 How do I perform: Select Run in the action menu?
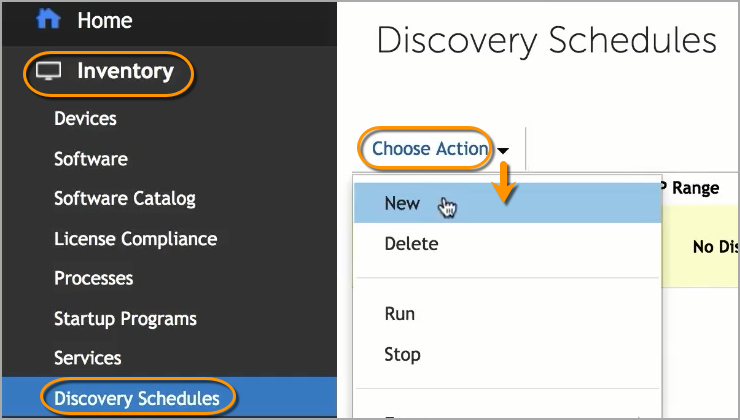point(399,314)
